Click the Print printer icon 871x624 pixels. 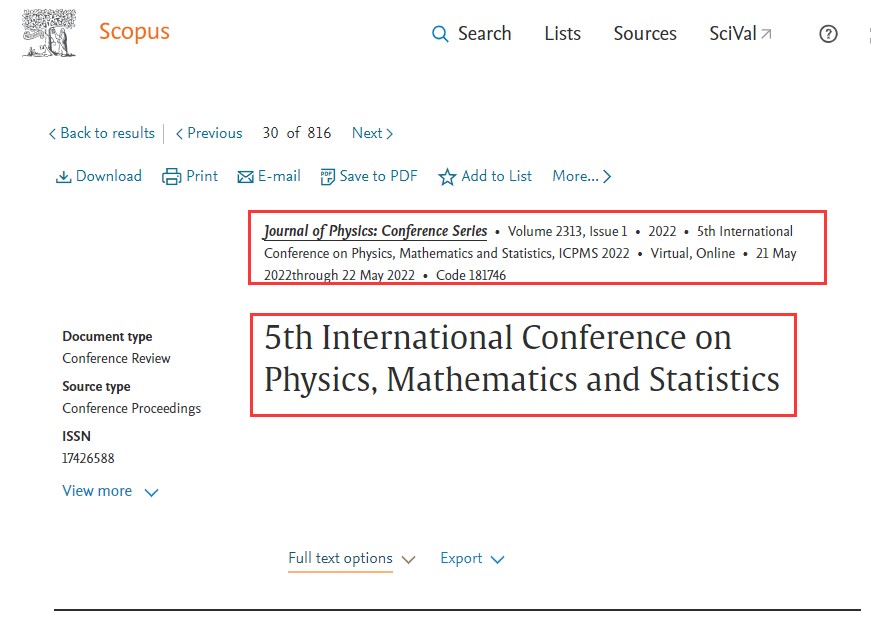(x=172, y=177)
